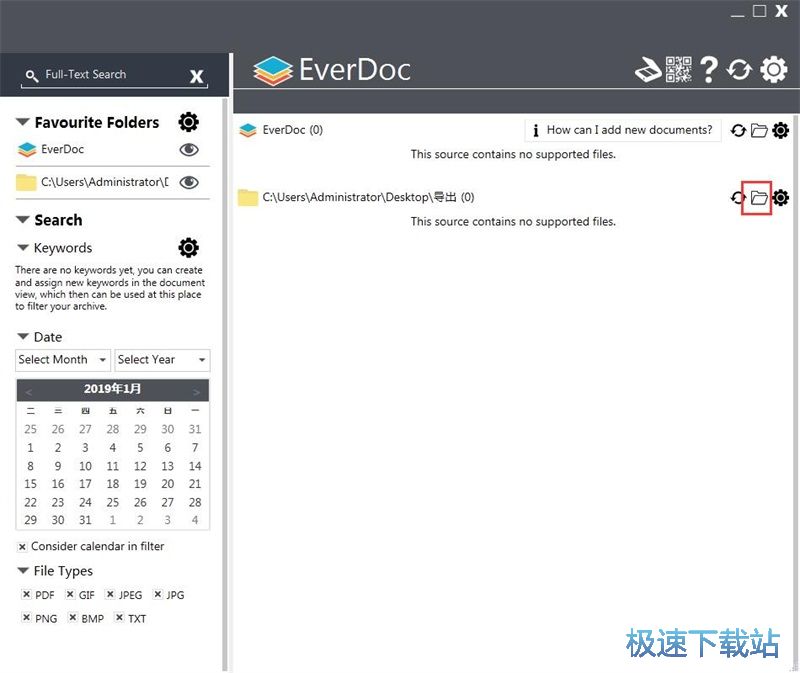Viewport: 800px width, 673px height.
Task: Open help question mark icon
Action: (709, 70)
